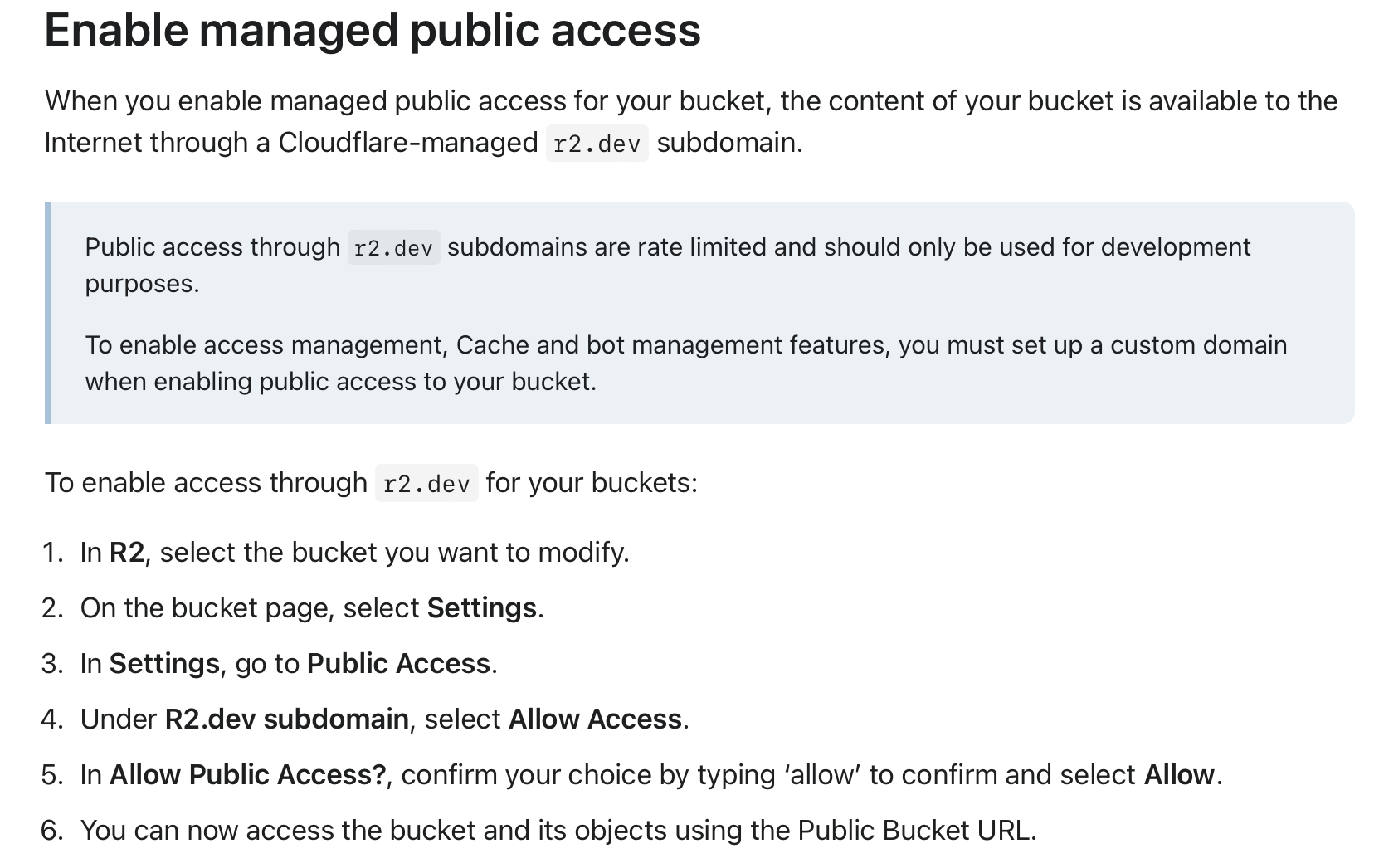The width and height of the screenshot is (1374, 868).
Task: Click "Cloudflare-managed" in the intro paragraph
Action: [407, 143]
